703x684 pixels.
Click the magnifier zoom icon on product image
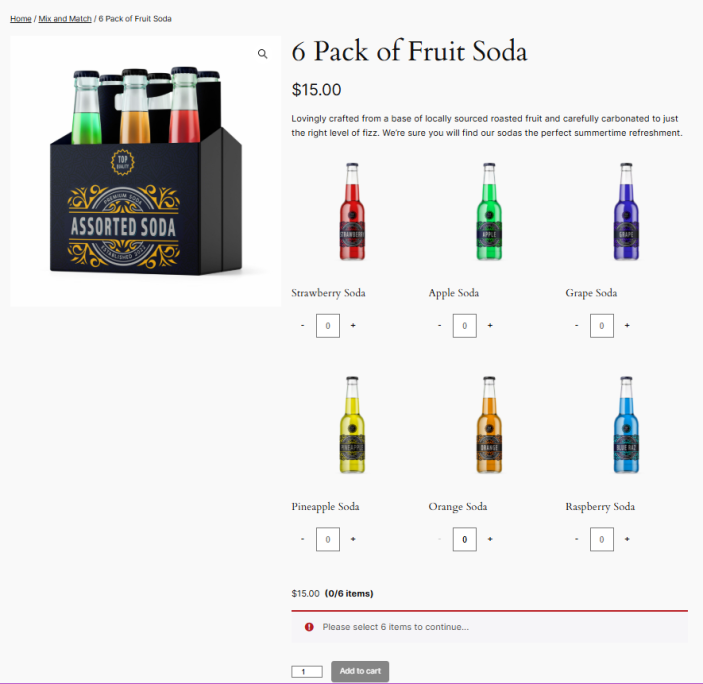coord(263,54)
